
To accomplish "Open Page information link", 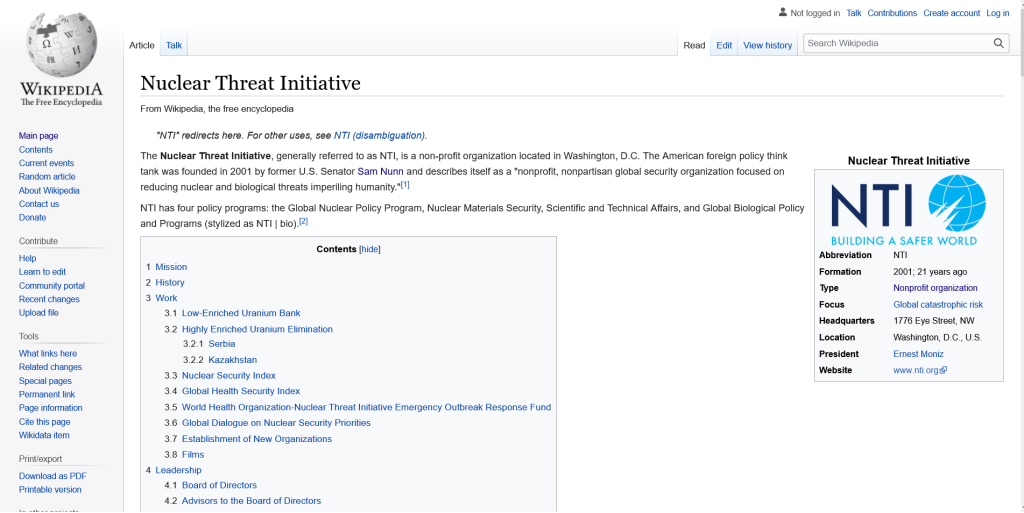I will pos(51,408).
